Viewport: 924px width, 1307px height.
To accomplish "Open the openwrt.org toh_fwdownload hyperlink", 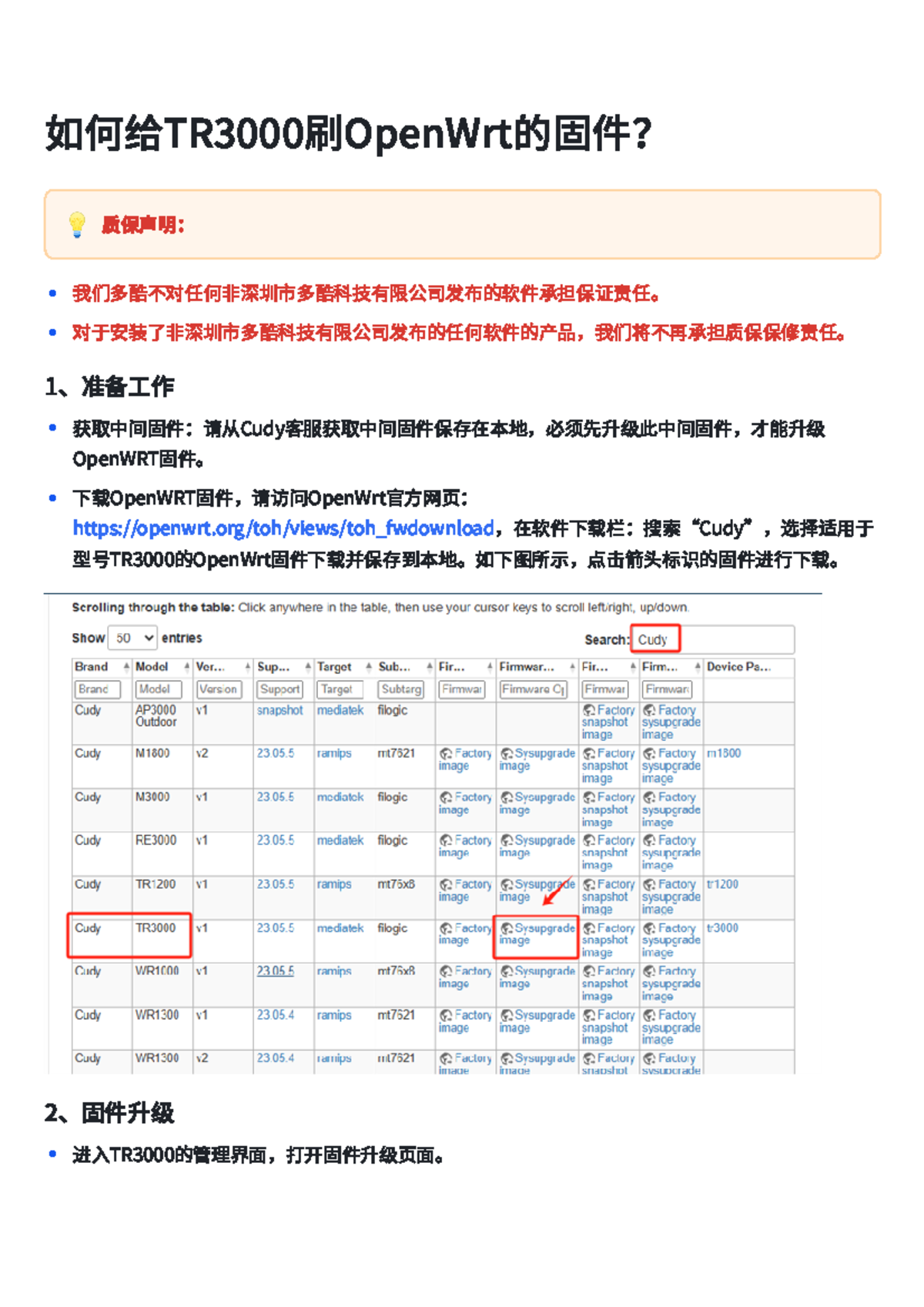I will (283, 528).
